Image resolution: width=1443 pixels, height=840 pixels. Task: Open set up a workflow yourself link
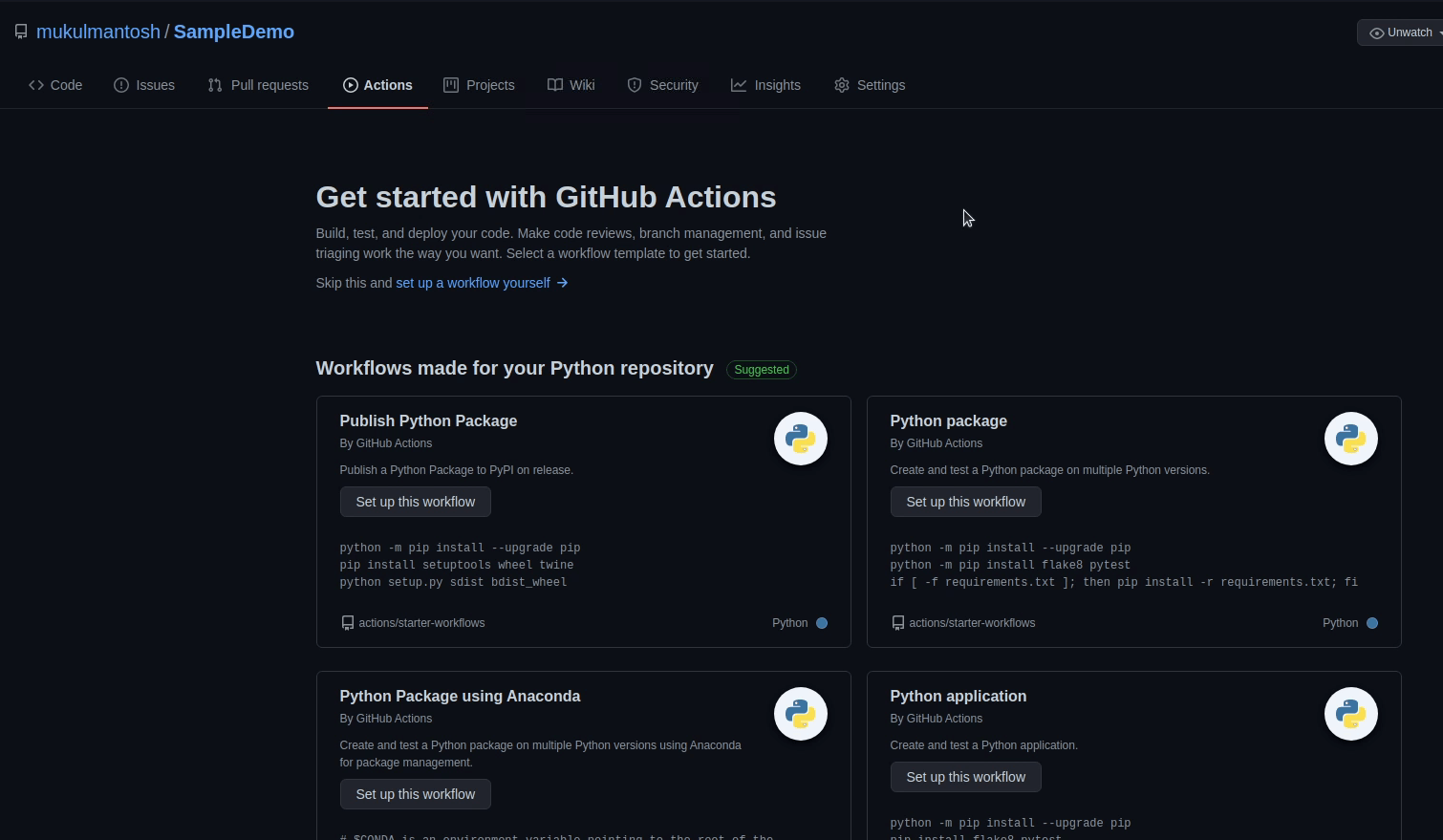(472, 283)
